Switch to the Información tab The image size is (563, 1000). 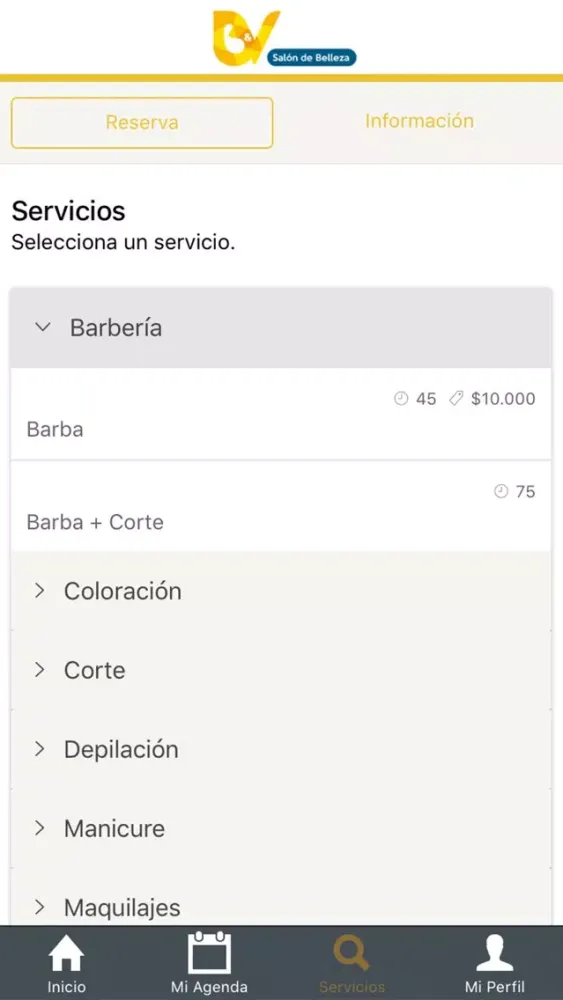click(420, 121)
